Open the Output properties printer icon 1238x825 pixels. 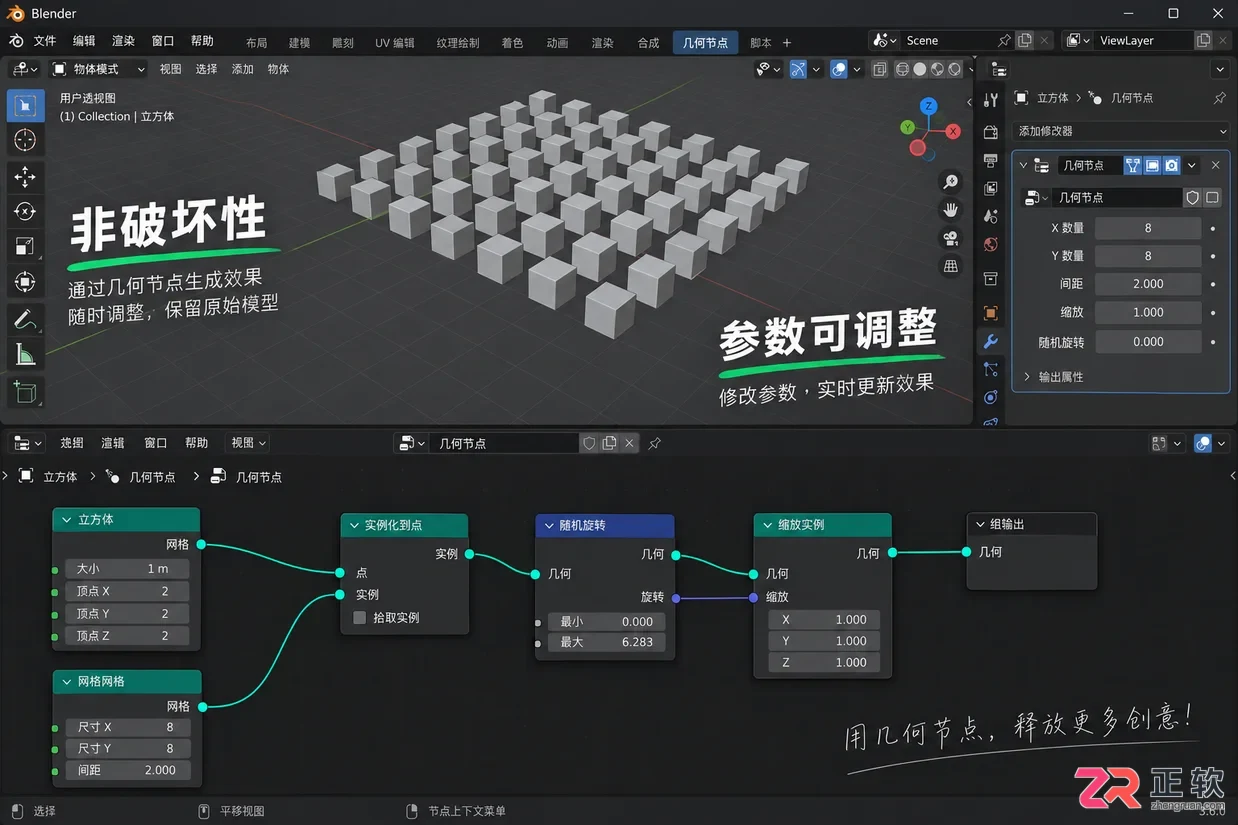coord(990,160)
